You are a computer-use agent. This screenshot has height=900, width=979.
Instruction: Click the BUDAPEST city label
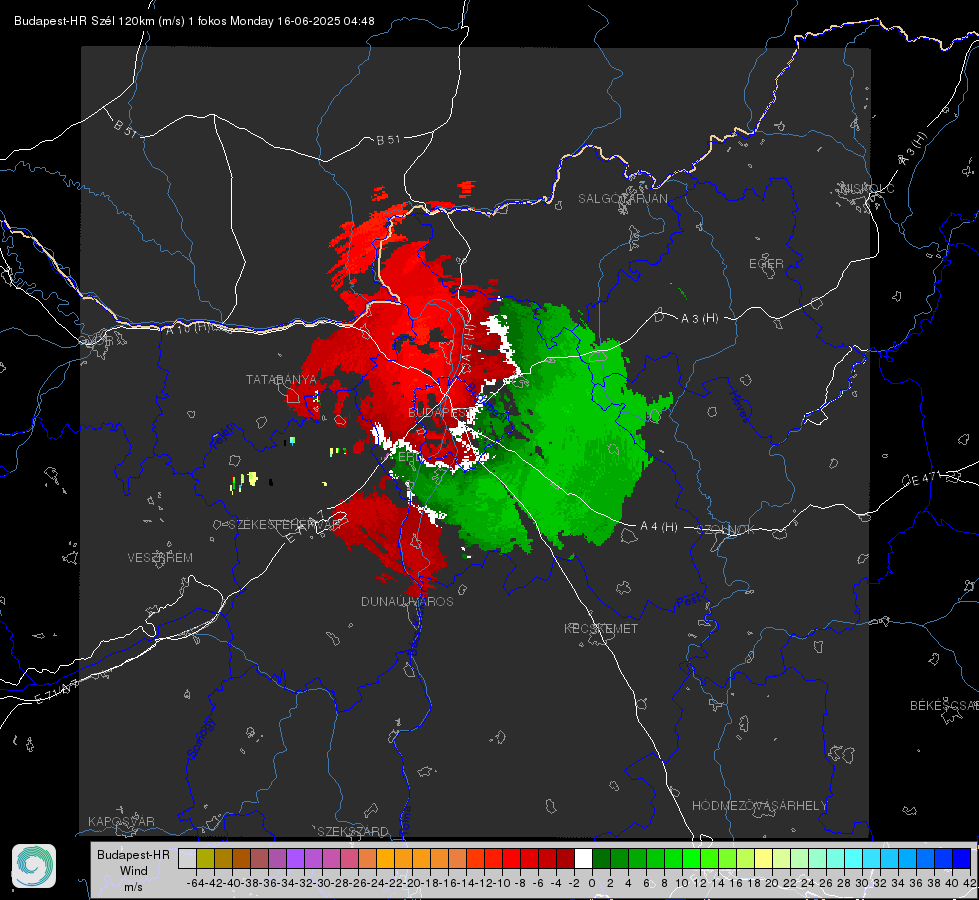[438, 413]
